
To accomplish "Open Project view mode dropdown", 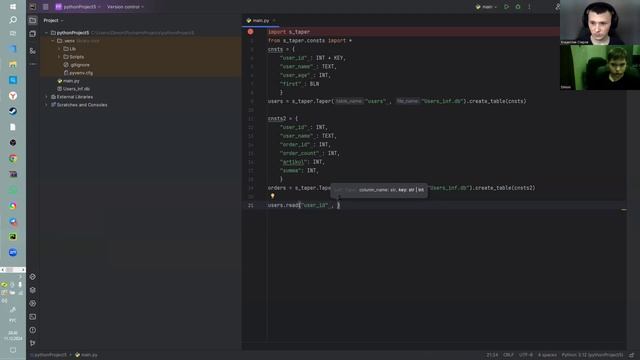I will click(x=53, y=20).
